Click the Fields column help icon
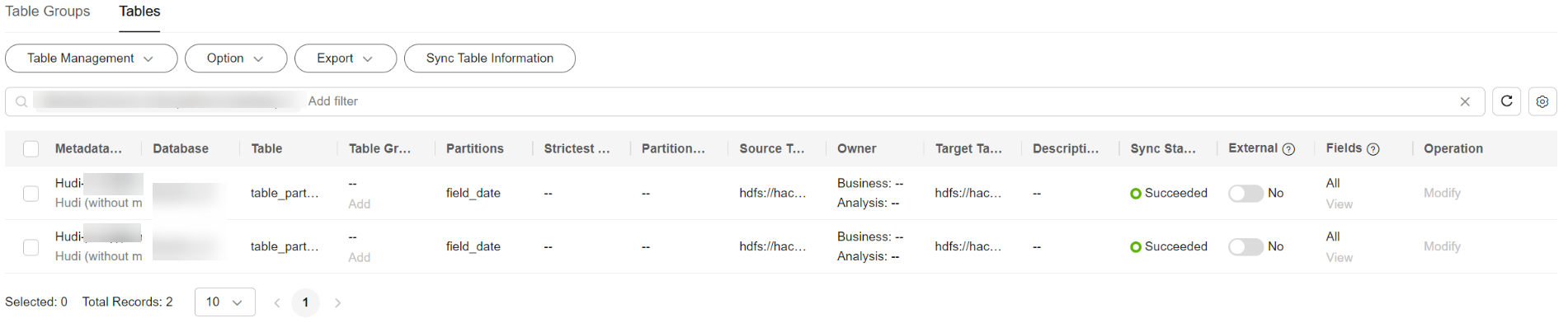This screenshot has height=323, width=1568. click(x=1373, y=149)
